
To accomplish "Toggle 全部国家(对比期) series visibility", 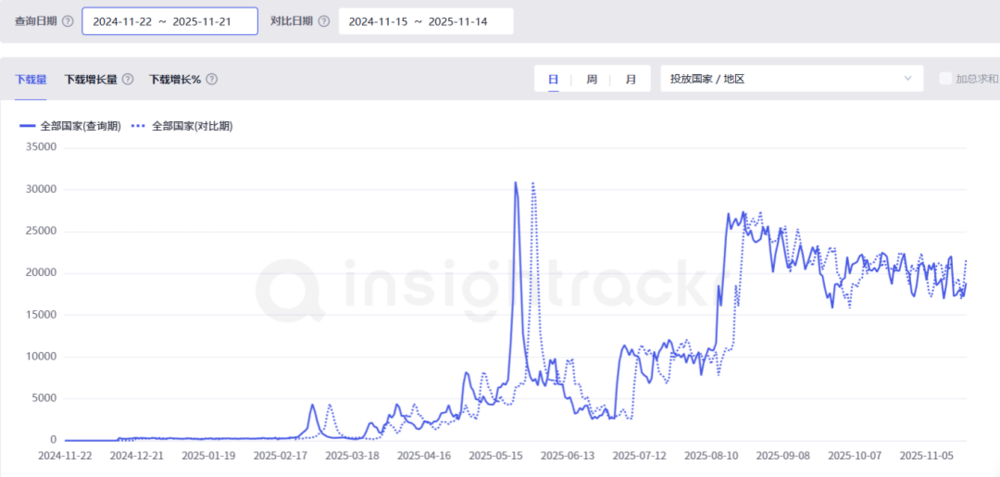I will (x=192, y=126).
